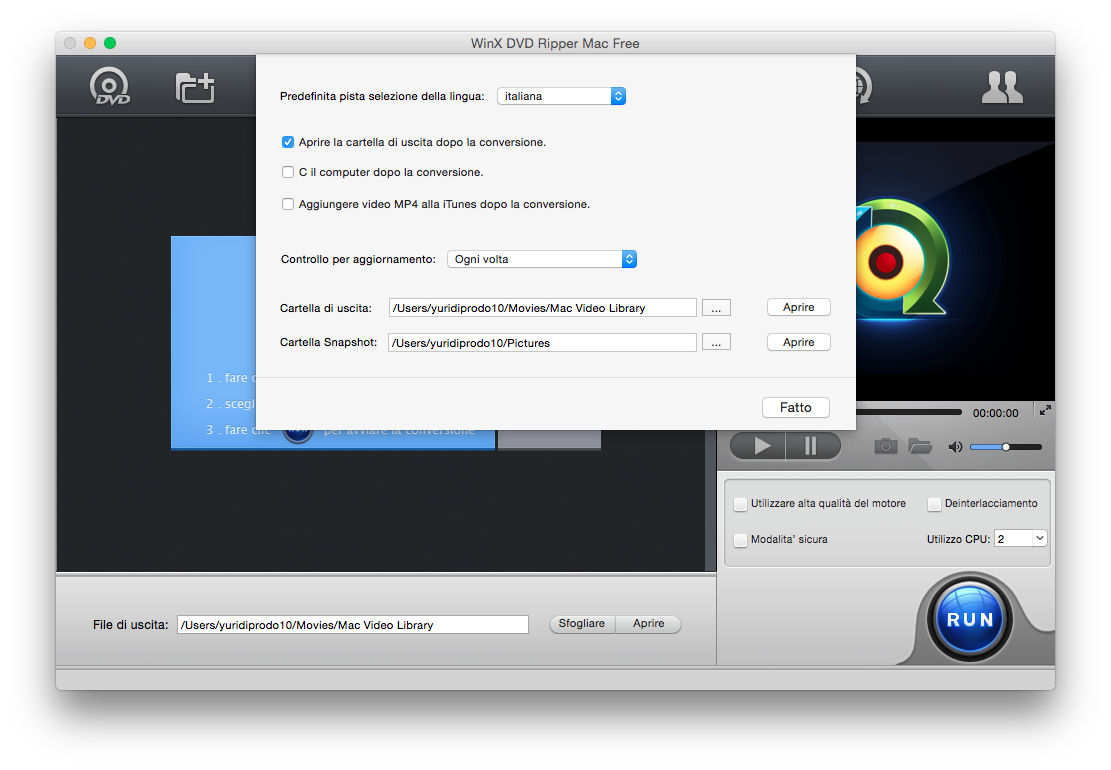Enable adding MP4 video to iTunes

pyautogui.click(x=288, y=204)
